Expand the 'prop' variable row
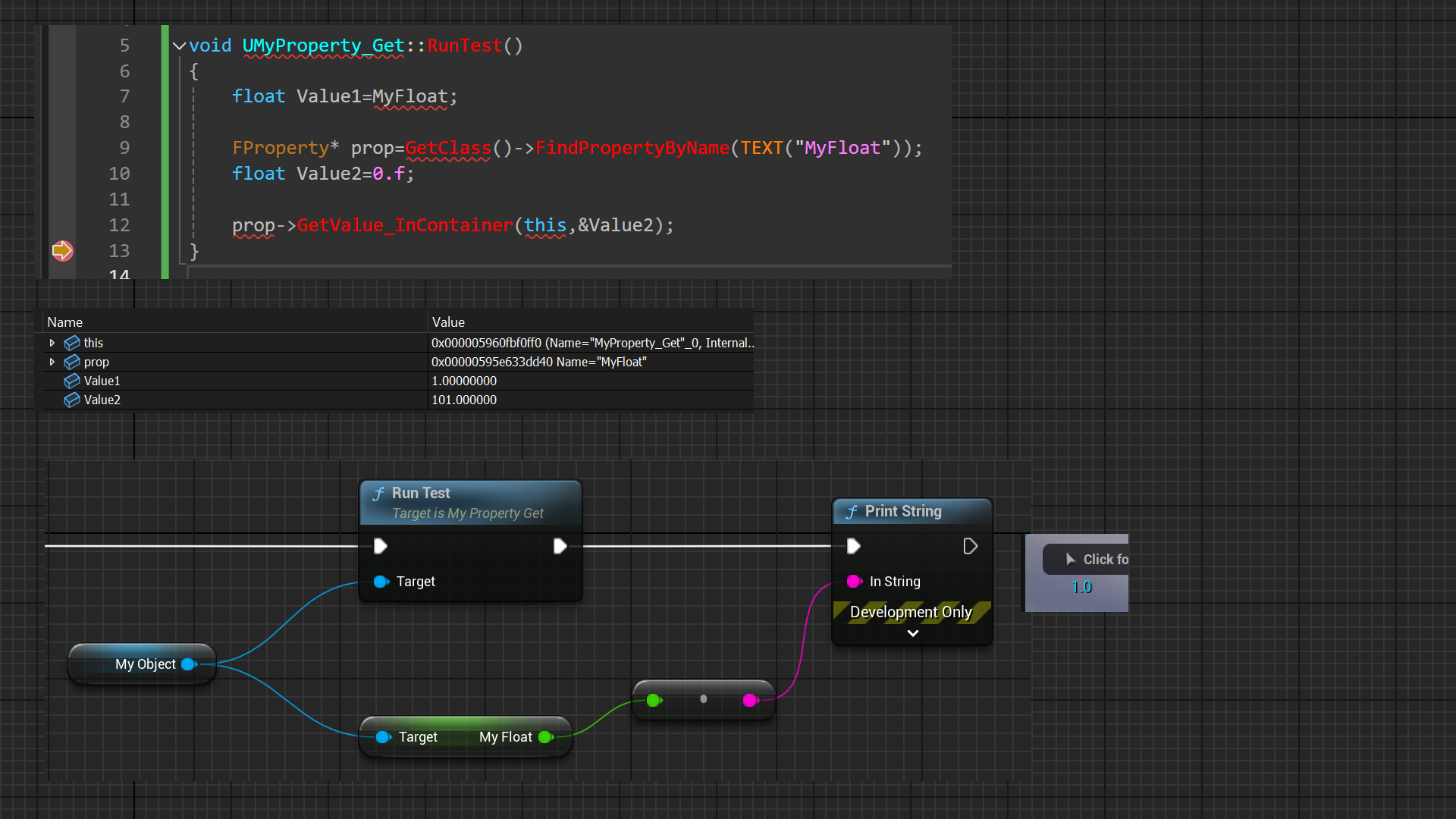 52,362
